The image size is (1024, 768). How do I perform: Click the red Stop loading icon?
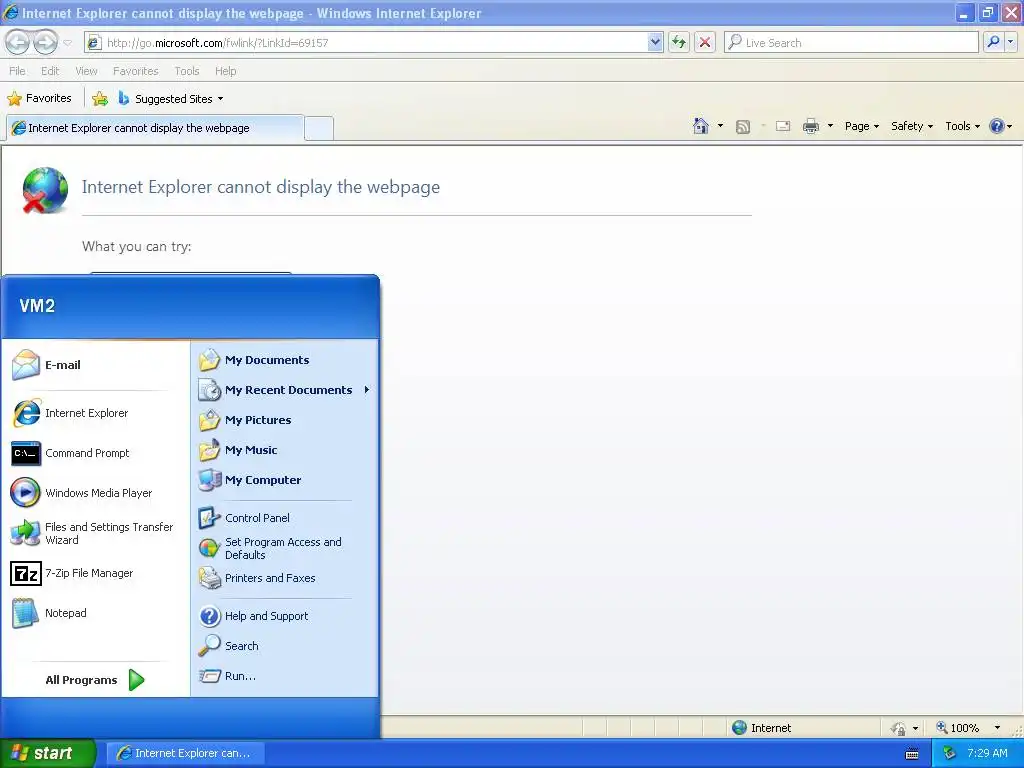705,42
